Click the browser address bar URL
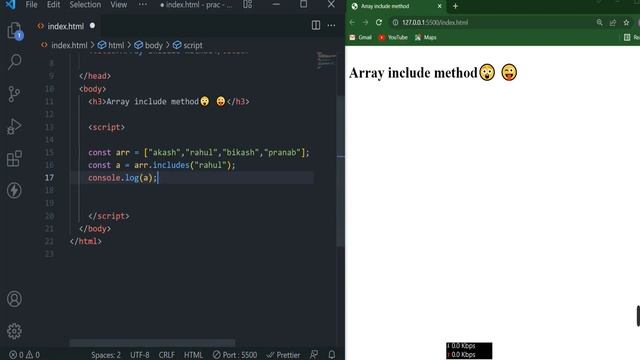This screenshot has width=640, height=360. [x=435, y=22]
